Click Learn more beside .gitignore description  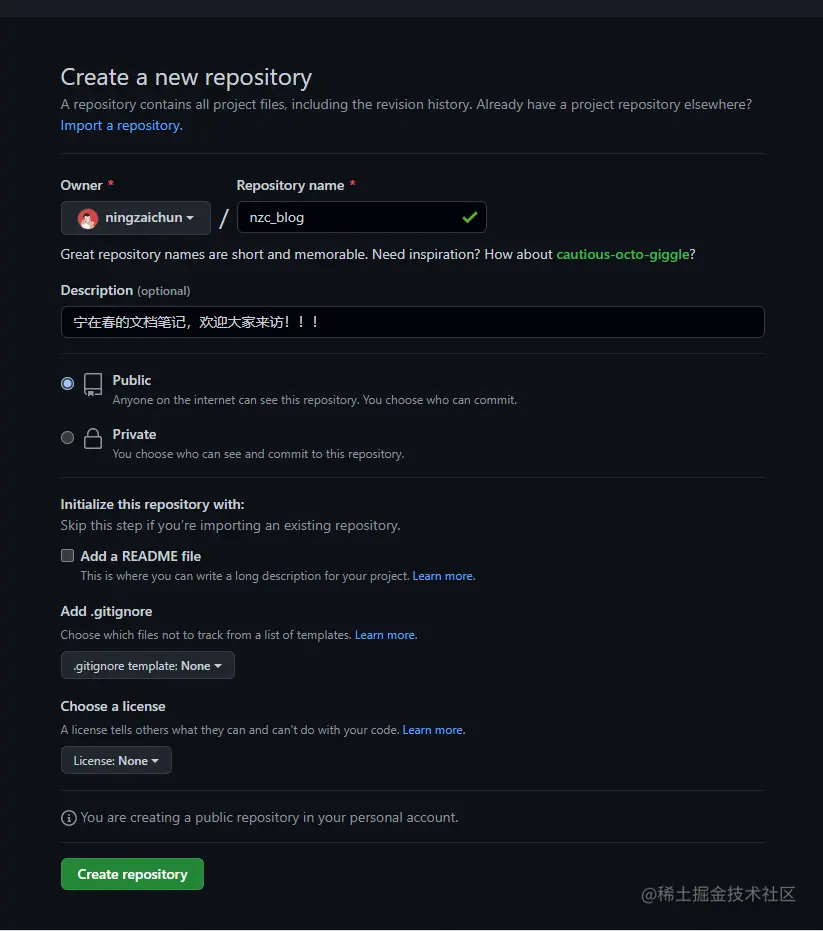[385, 634]
